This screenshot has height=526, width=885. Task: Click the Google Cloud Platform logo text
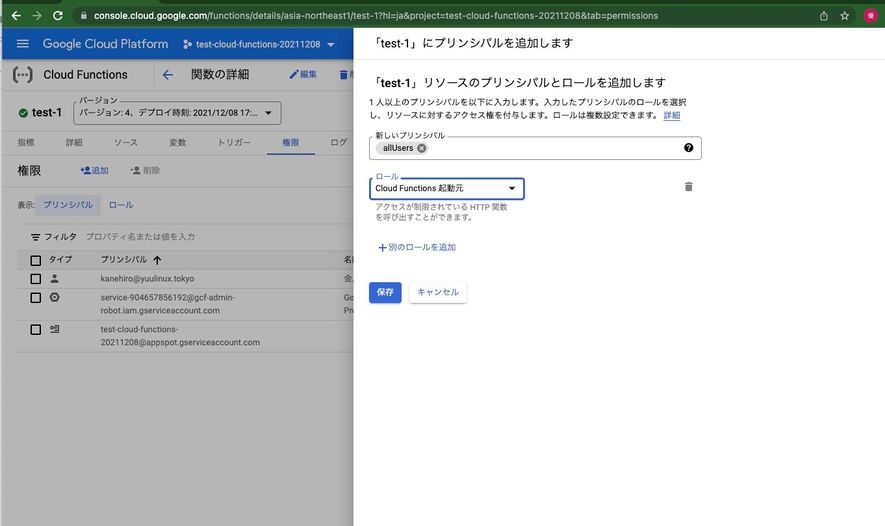106,43
